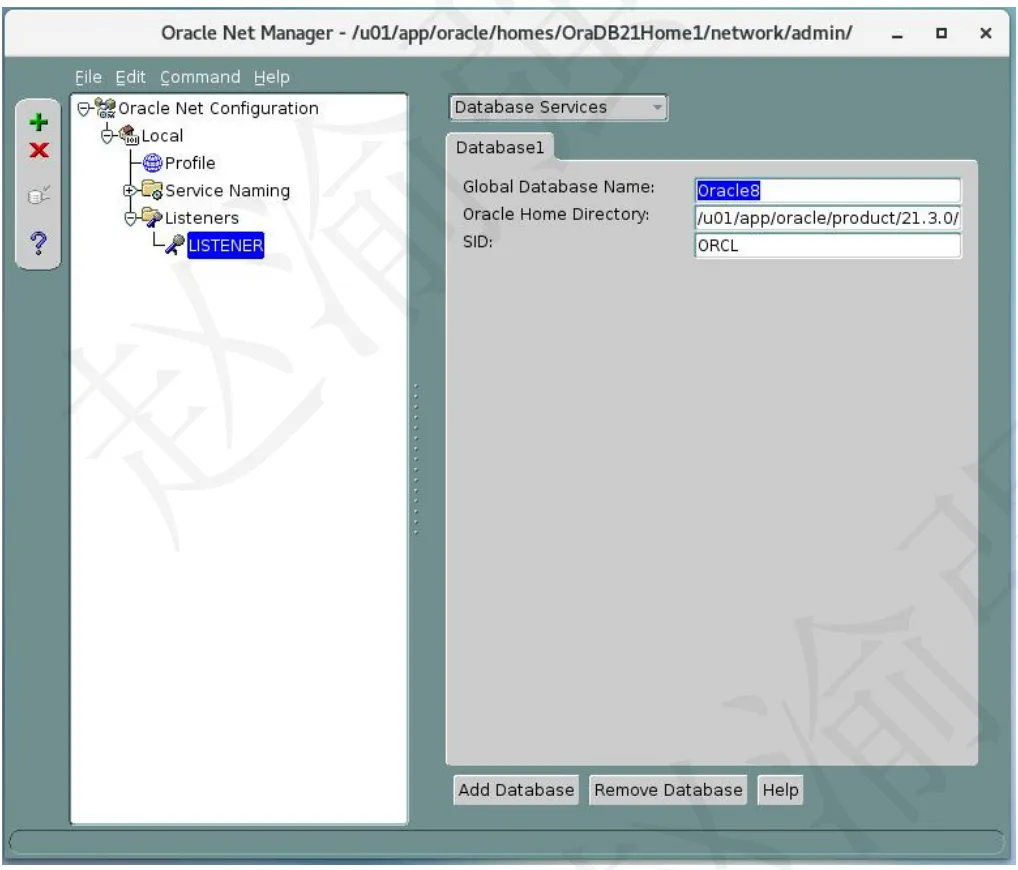Open the Database Services dropdown
Viewport: 1018px width, 870px height.
[x=558, y=108]
